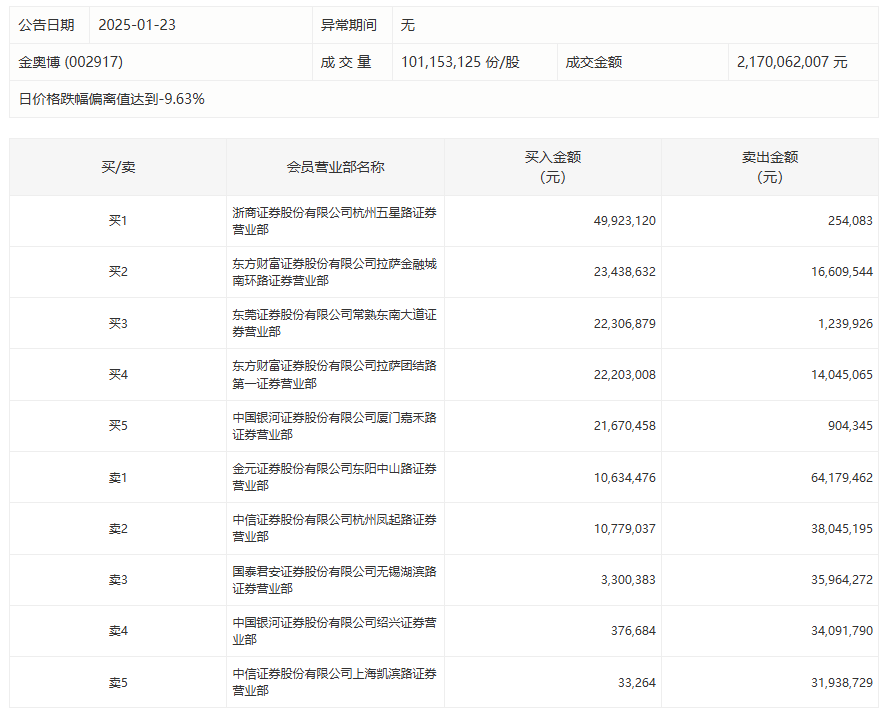The image size is (886, 713).
Task: Select the 卖4 row label
Action: tap(118, 631)
